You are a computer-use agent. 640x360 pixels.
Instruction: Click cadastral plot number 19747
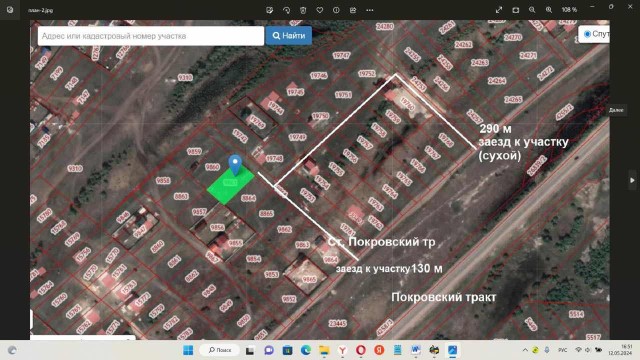[x=341, y=56]
